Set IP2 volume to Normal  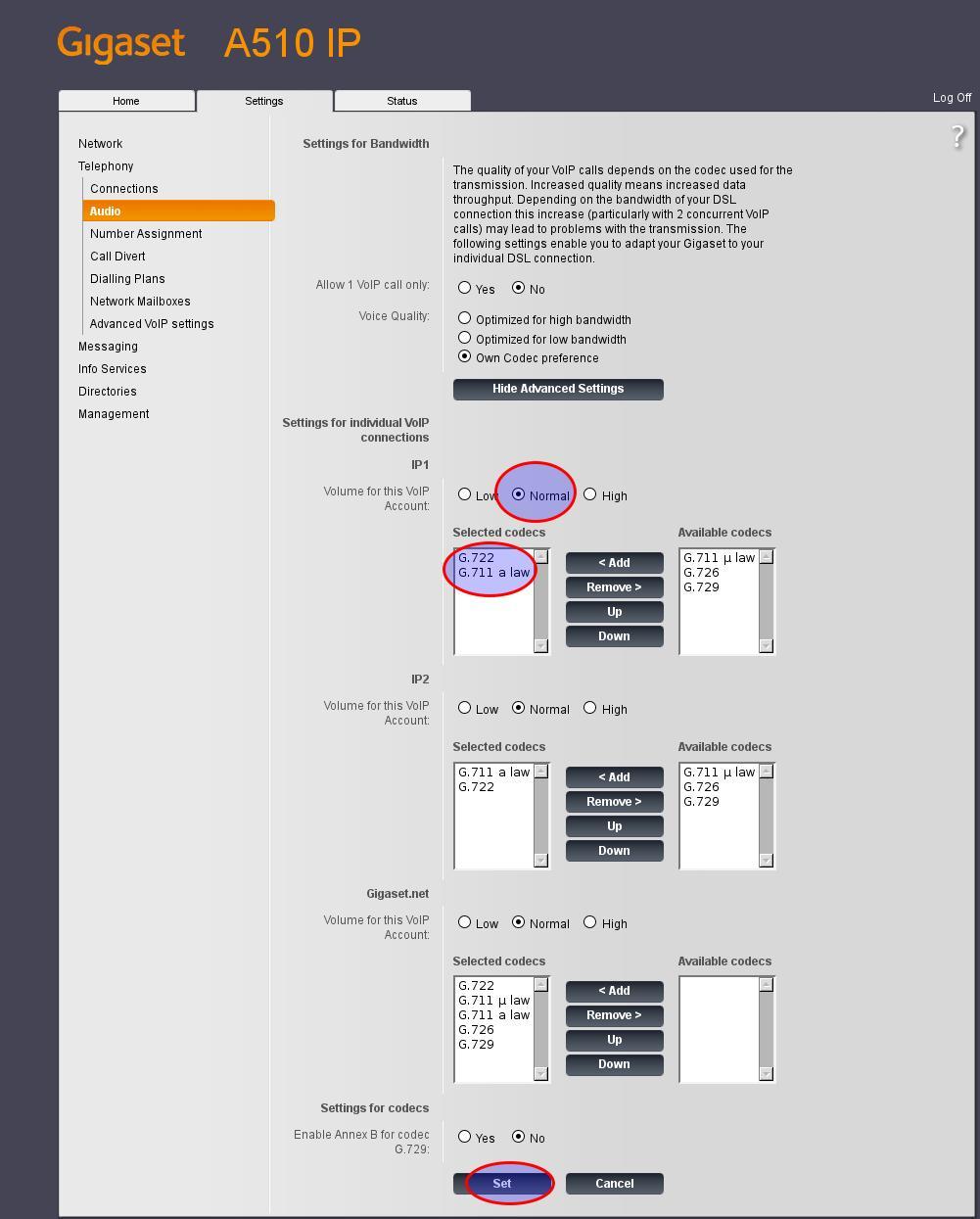[x=519, y=708]
